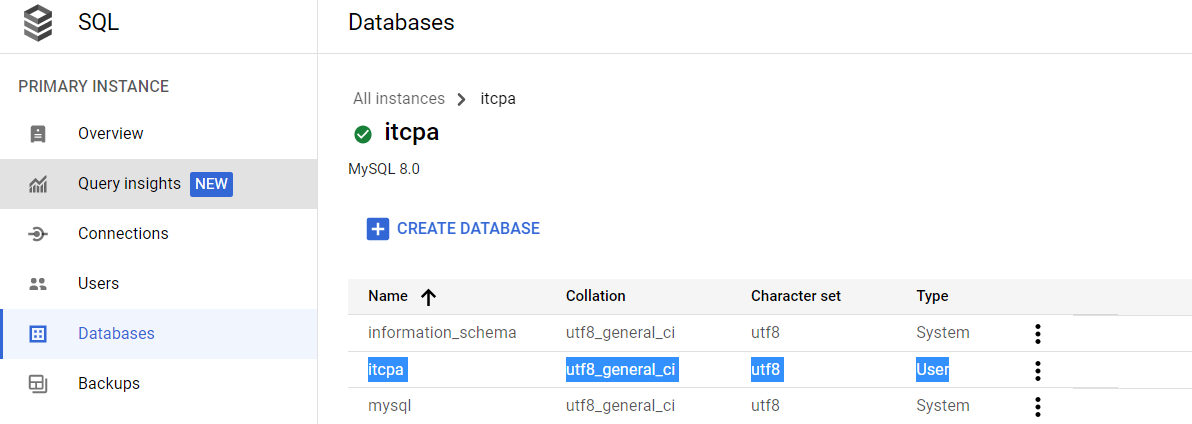This screenshot has width=1192, height=424.
Task: Click the Overview page icon in sidebar
Action: (x=38, y=134)
